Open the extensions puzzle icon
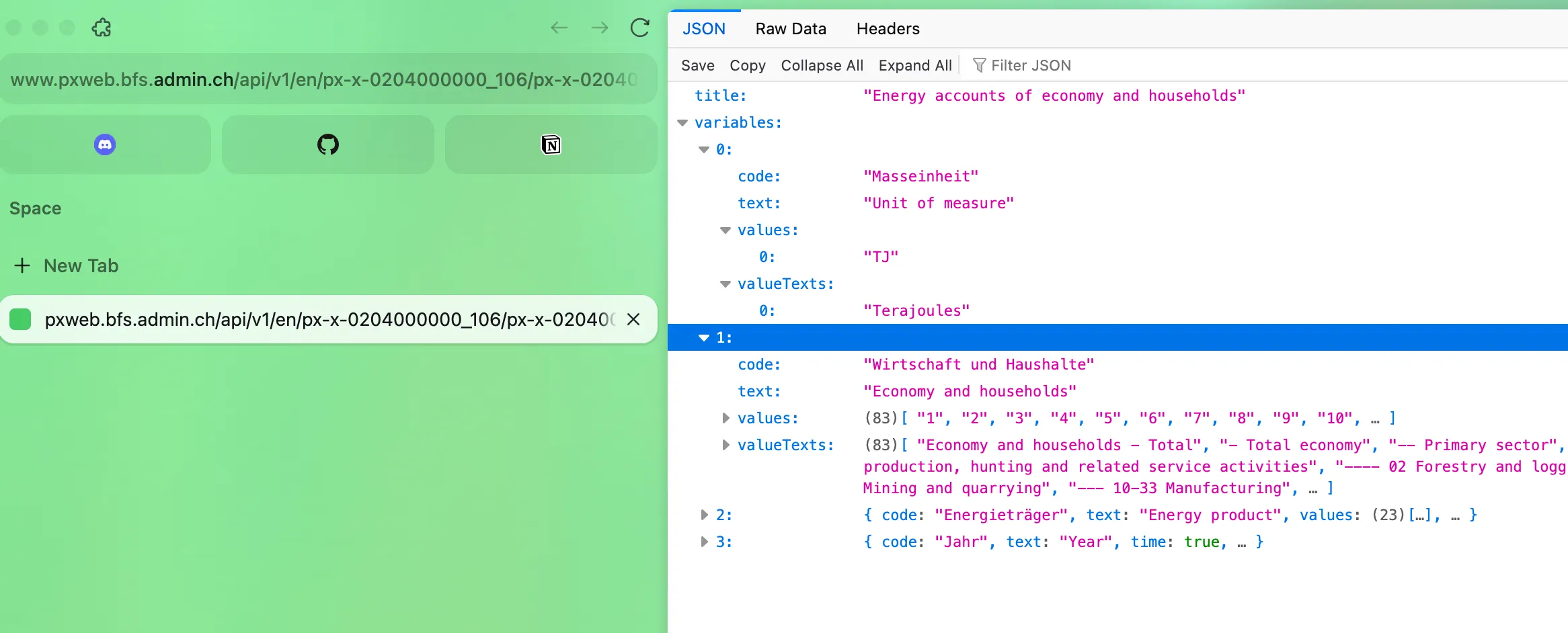The width and height of the screenshot is (1568, 633). [x=102, y=28]
